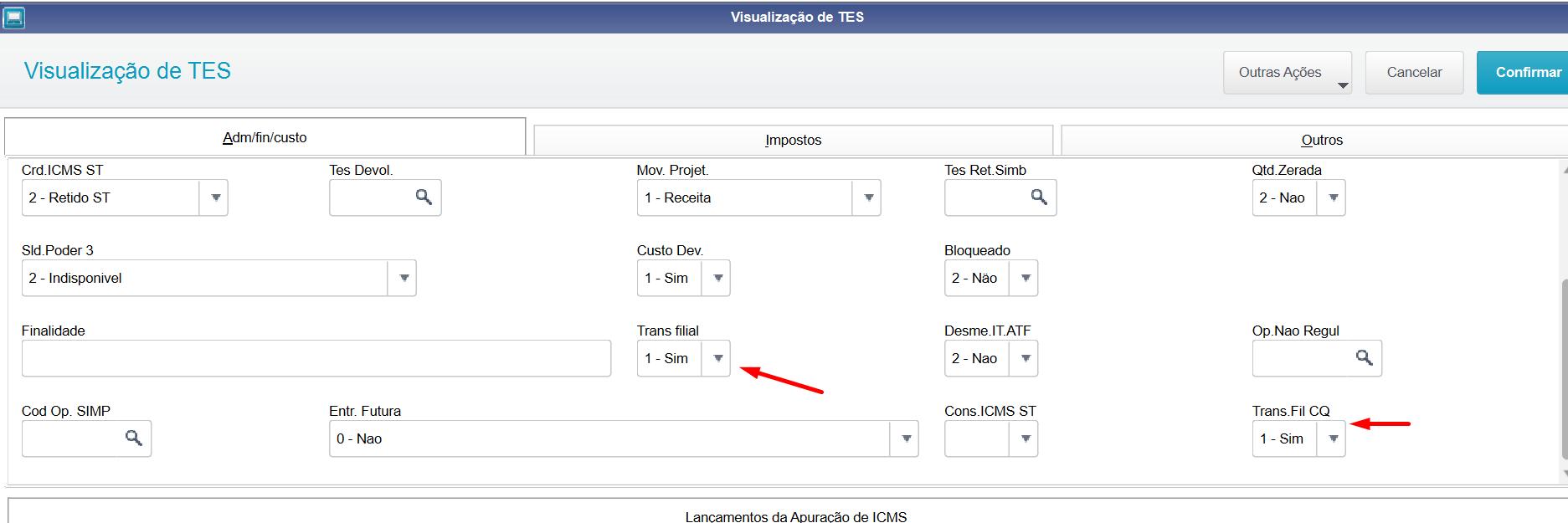Click the 'Sld.Poder 3' field label

58,250
